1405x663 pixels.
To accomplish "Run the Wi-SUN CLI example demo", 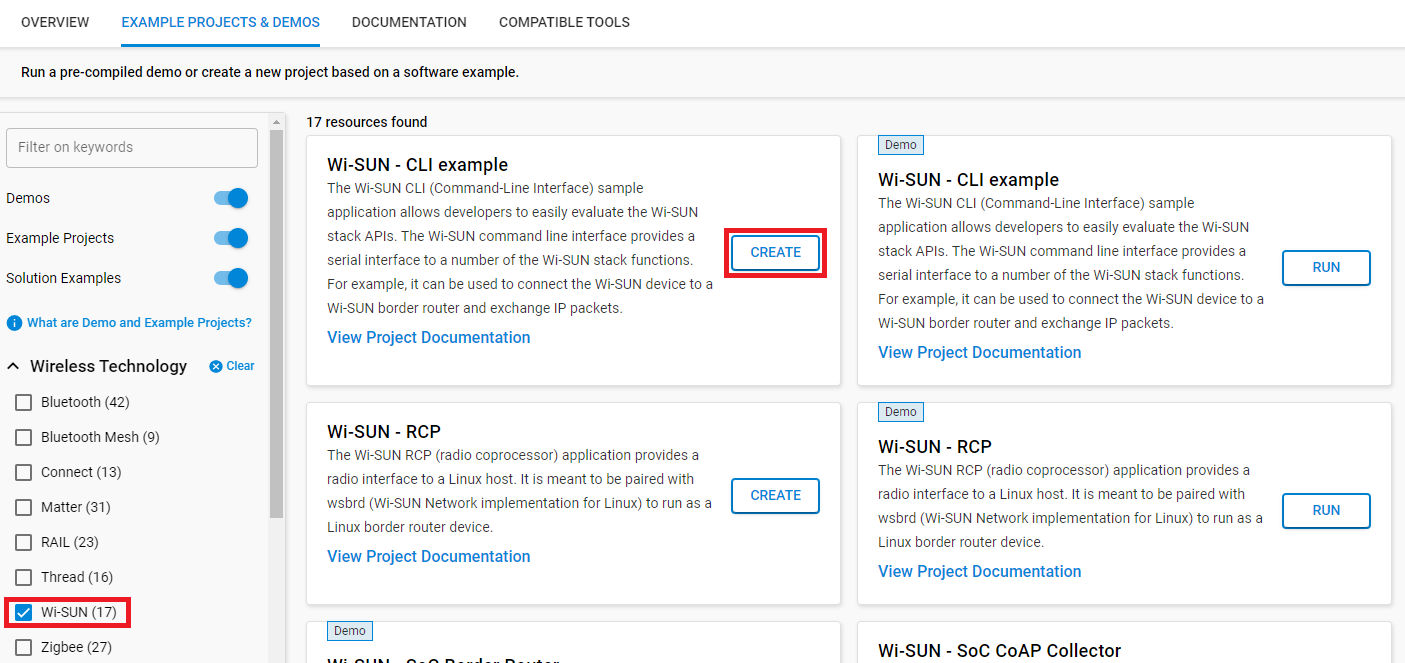I will point(1326,267).
